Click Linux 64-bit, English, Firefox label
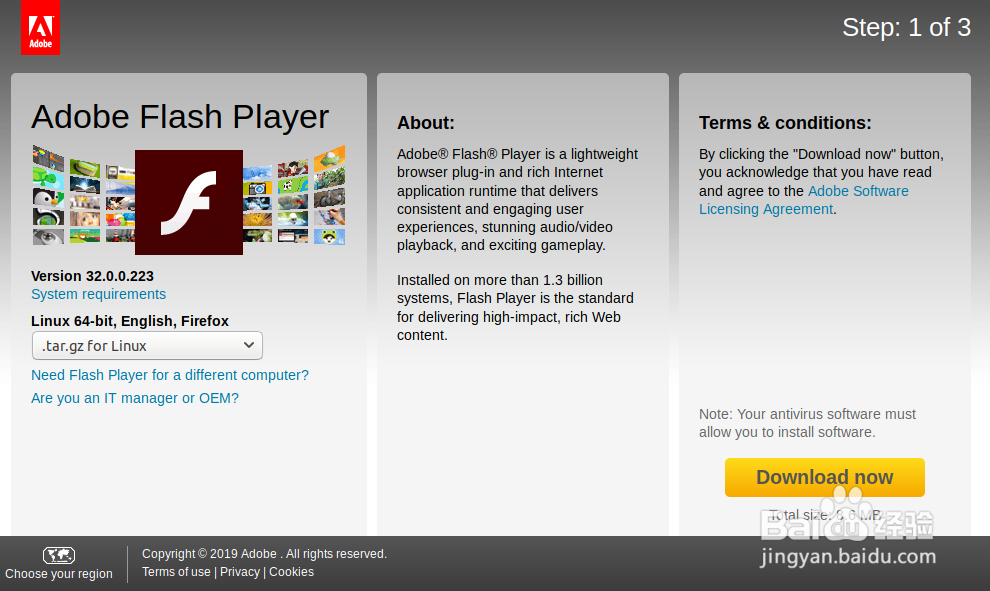The width and height of the screenshot is (990, 591). [130, 321]
